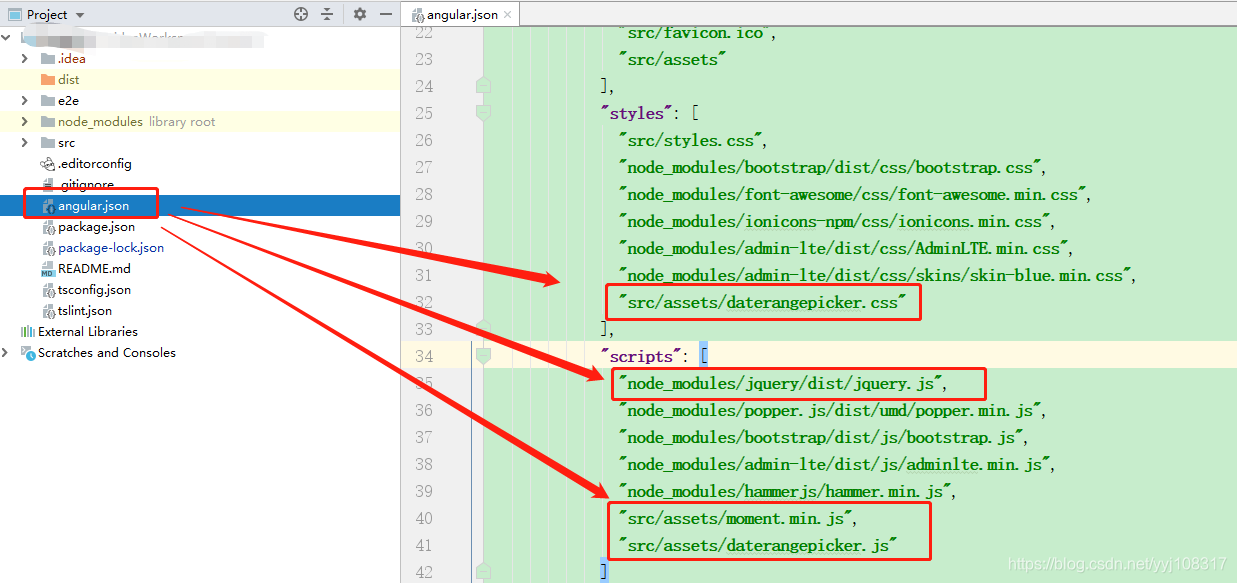This screenshot has width=1237, height=583.
Task: Click the .editorconfig gear icon
Action: [x=47, y=164]
